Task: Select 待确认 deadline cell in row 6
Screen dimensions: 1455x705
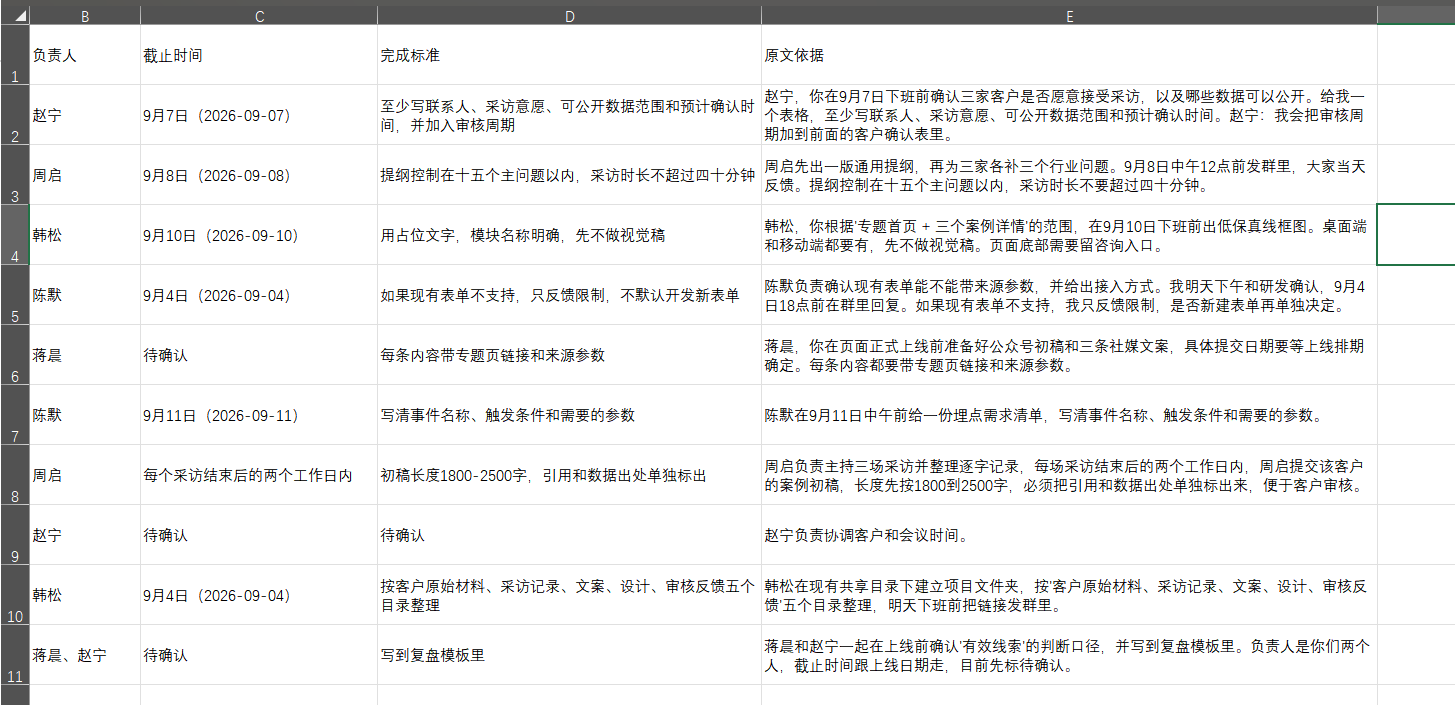Action: click(x=259, y=355)
